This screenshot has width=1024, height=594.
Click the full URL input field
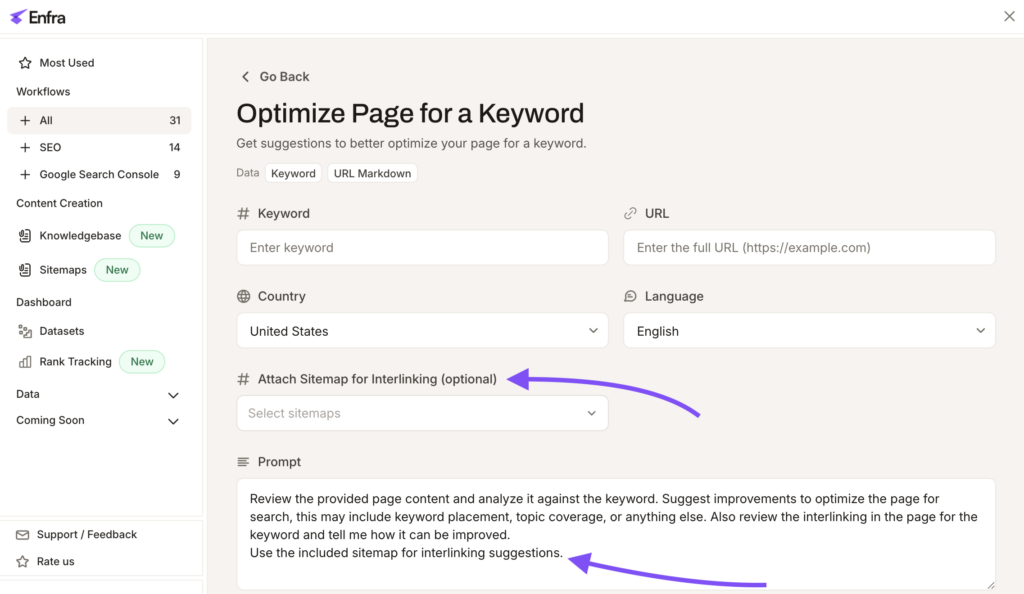[809, 248]
